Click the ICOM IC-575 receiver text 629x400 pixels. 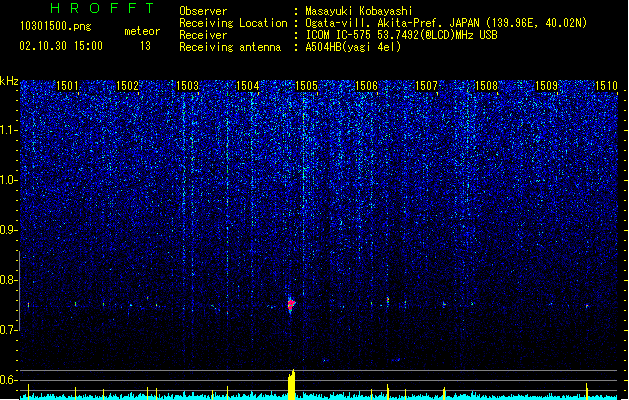tap(401, 35)
